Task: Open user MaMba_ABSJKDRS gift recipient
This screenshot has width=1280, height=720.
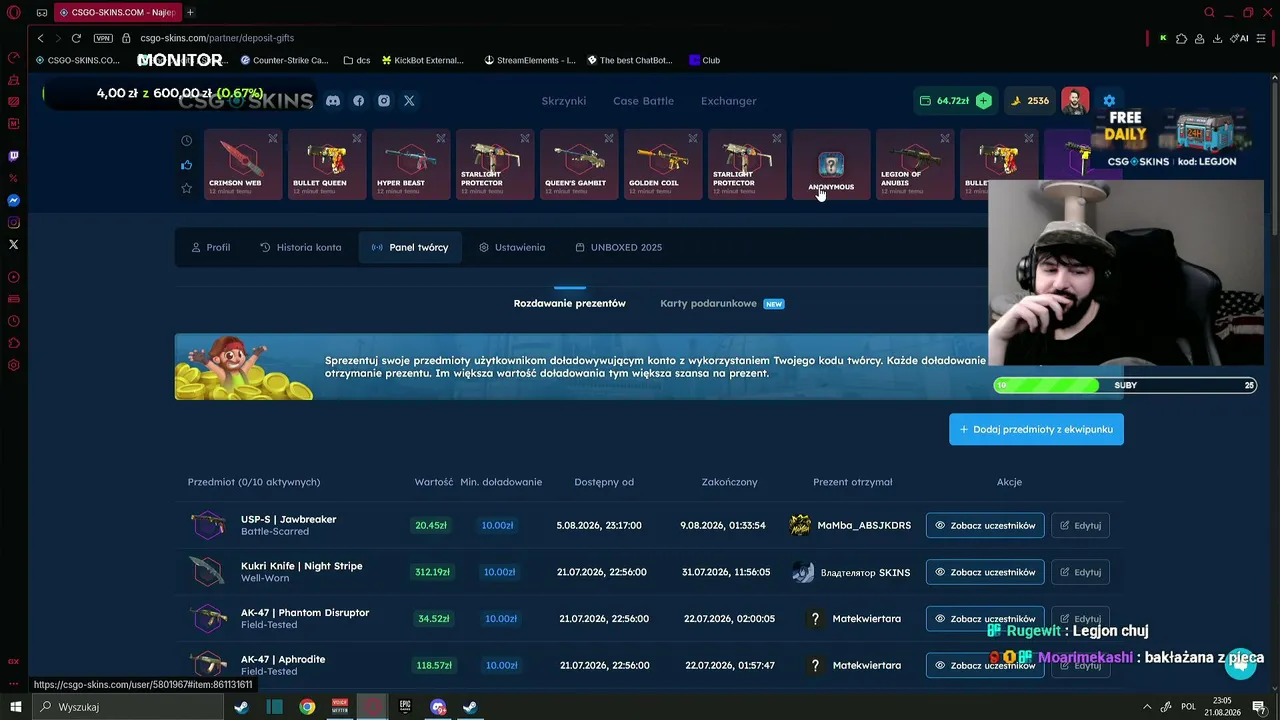Action: (x=850, y=525)
